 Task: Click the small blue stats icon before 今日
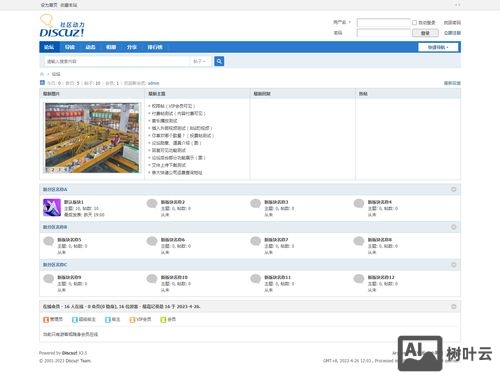click(42, 83)
